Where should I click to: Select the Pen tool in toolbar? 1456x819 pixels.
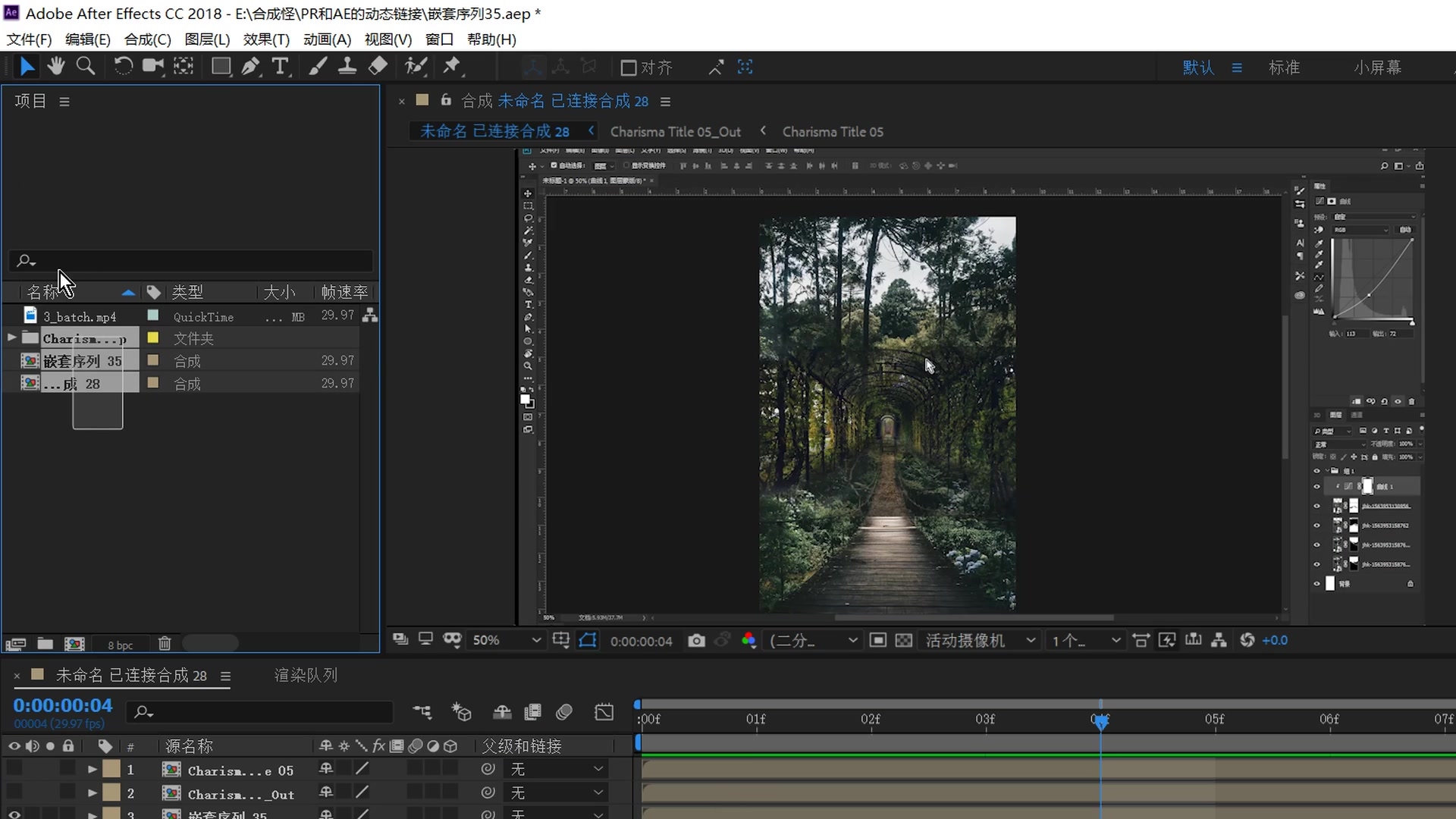250,67
